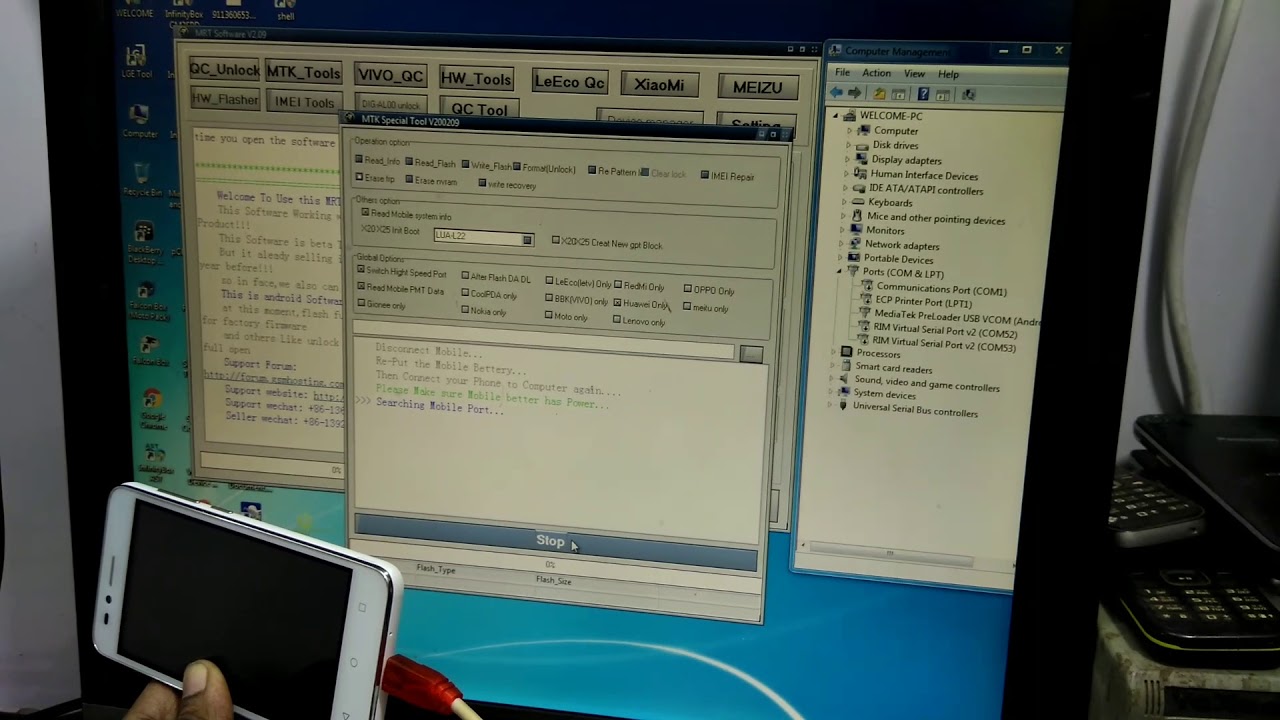Click HW_Flasher button
This screenshot has width=1280, height=720.
tap(224, 98)
